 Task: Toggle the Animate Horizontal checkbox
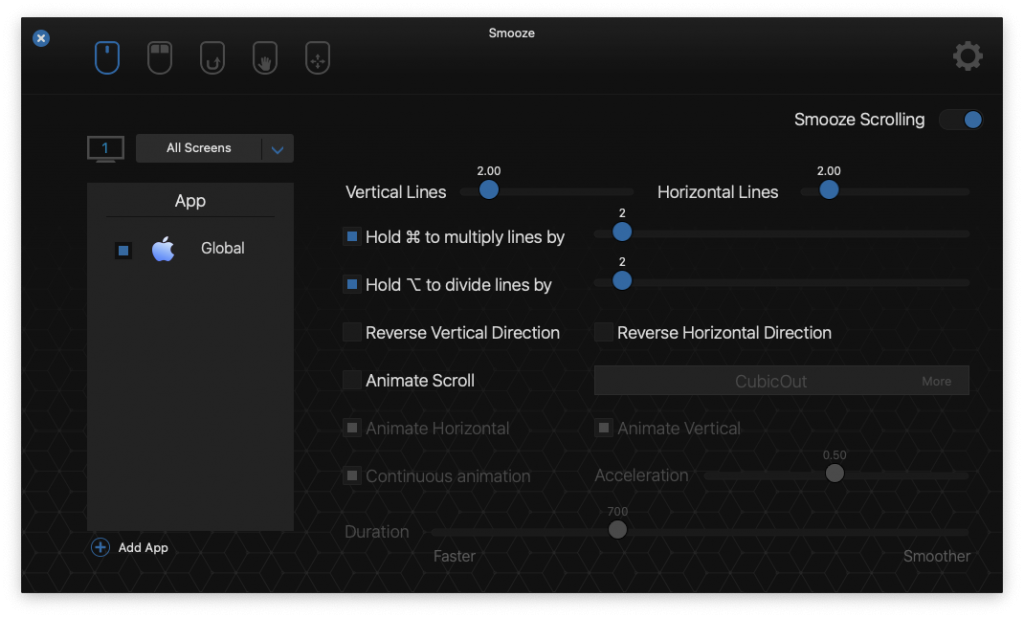352,428
